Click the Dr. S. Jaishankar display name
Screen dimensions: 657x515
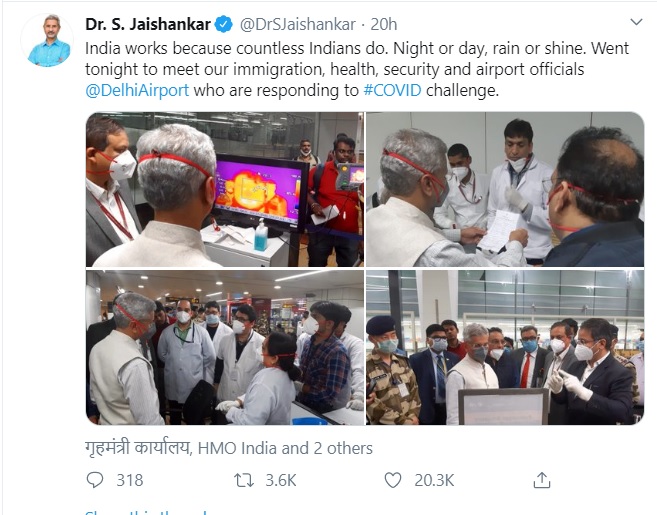[148, 24]
